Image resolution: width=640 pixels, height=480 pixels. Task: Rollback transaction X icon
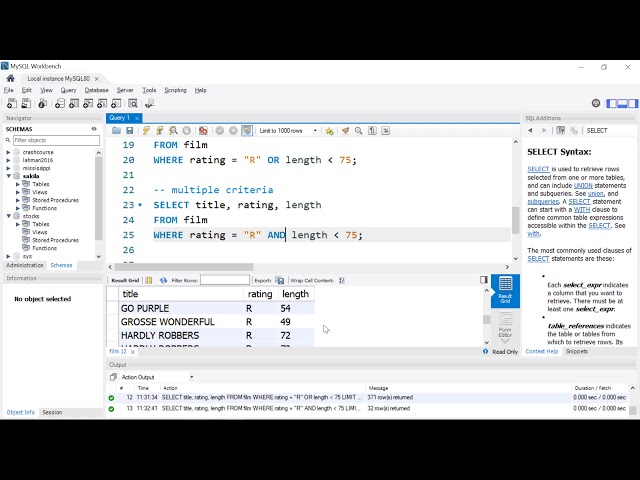click(x=233, y=131)
